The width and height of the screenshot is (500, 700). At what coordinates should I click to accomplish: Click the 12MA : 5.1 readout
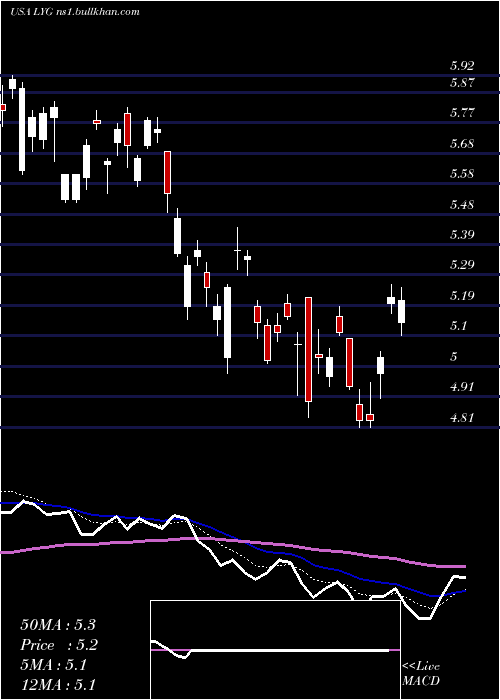(58, 685)
